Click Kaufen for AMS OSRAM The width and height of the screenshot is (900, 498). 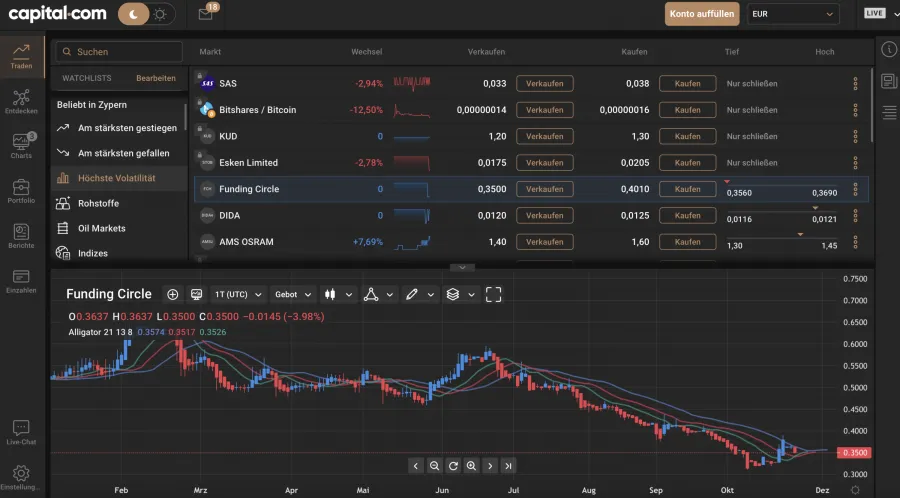point(688,242)
